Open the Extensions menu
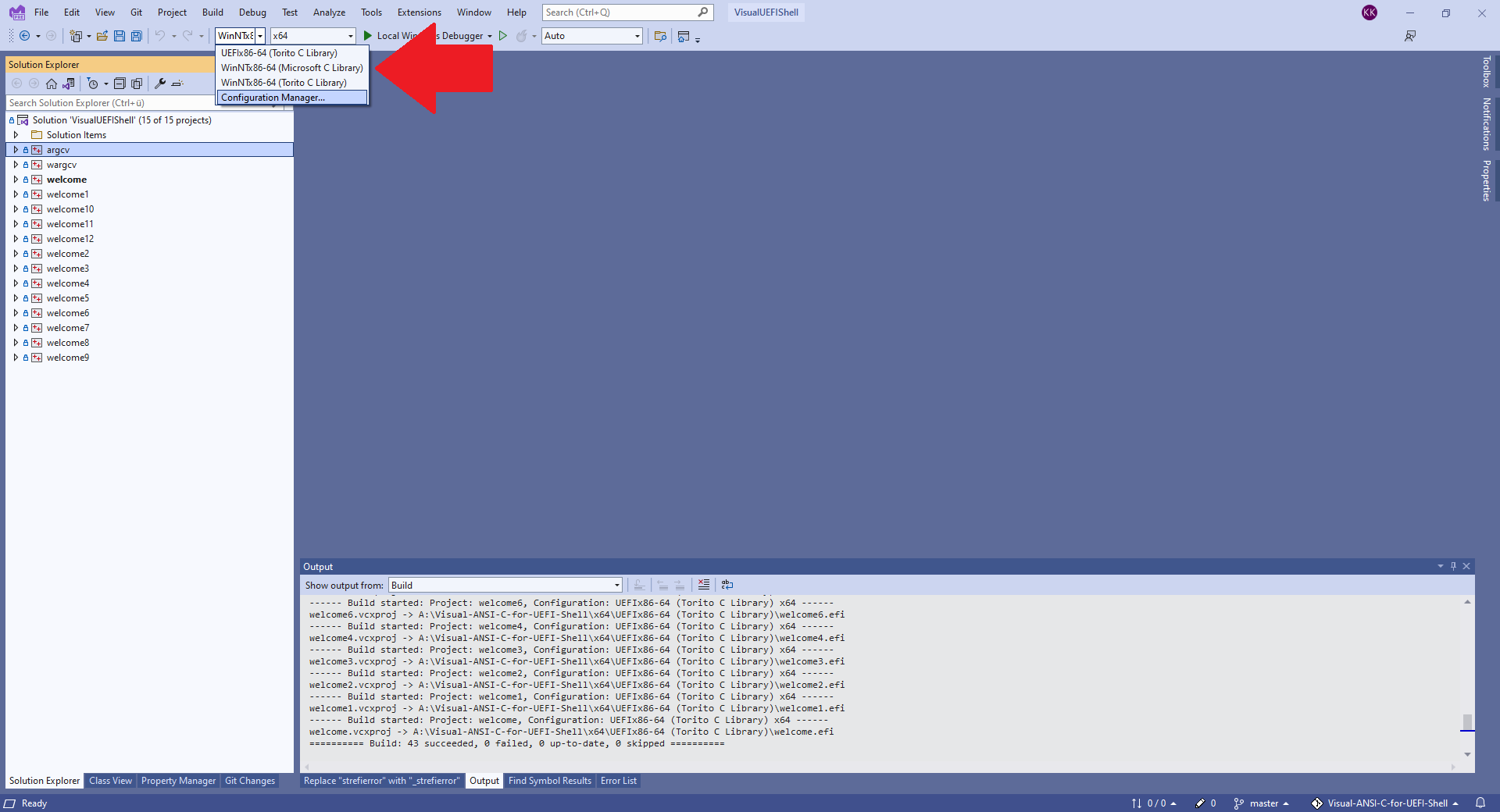1500x812 pixels. pyautogui.click(x=419, y=12)
